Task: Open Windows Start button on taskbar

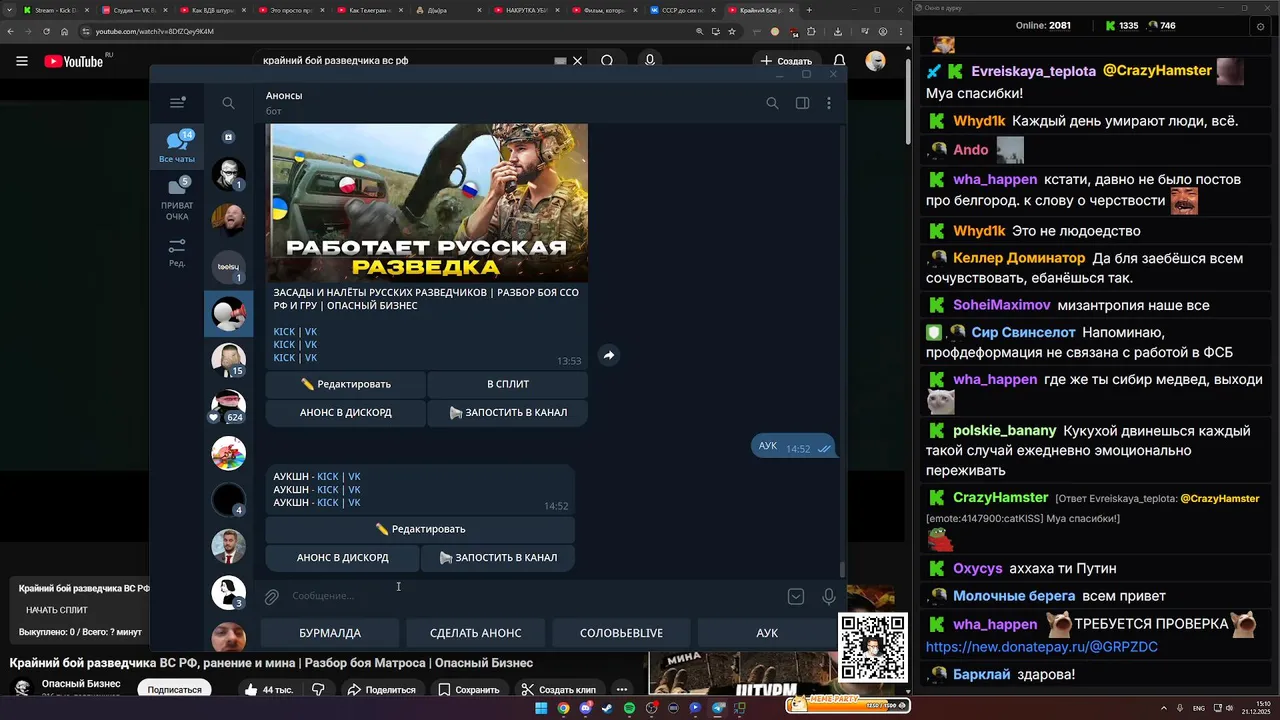Action: point(541,708)
